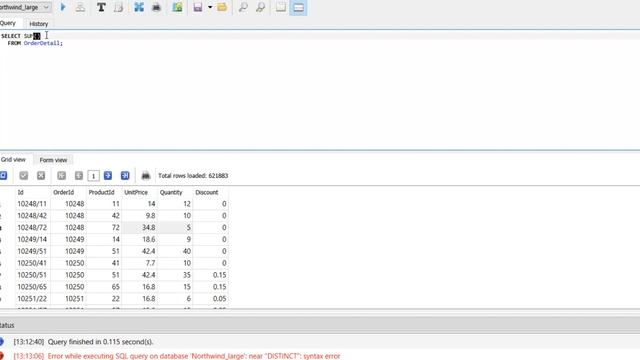Click the Explain query icon
640x360 pixels.
coord(80,7)
